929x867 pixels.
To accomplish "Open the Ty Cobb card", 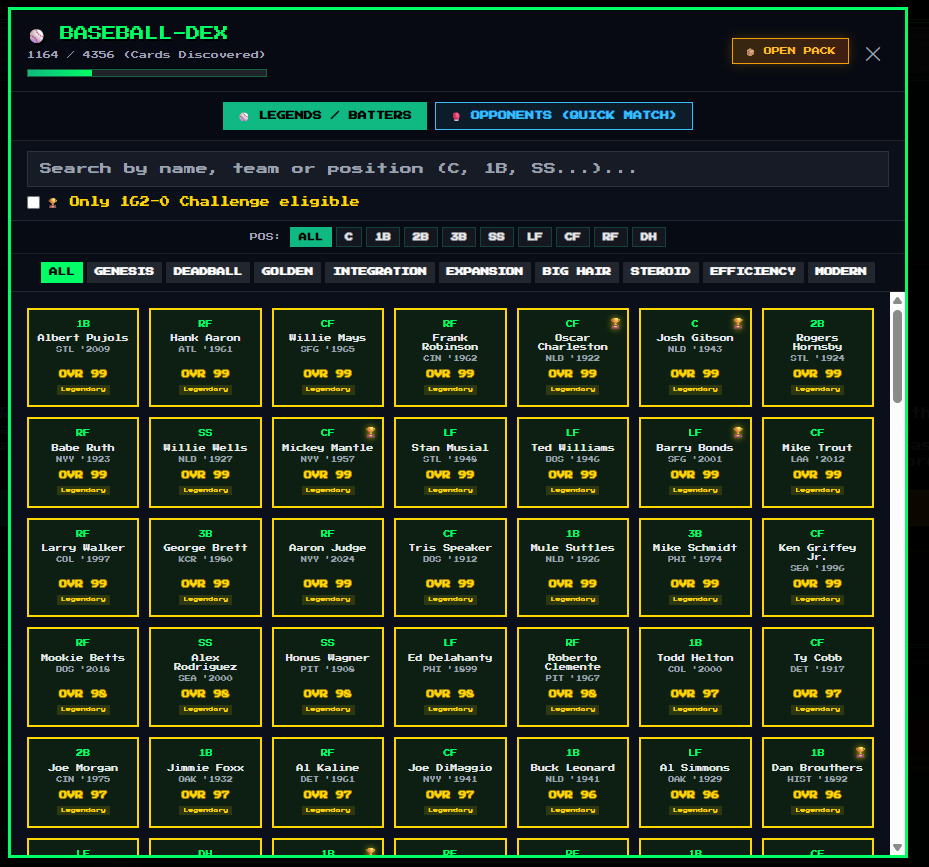I will [818, 677].
